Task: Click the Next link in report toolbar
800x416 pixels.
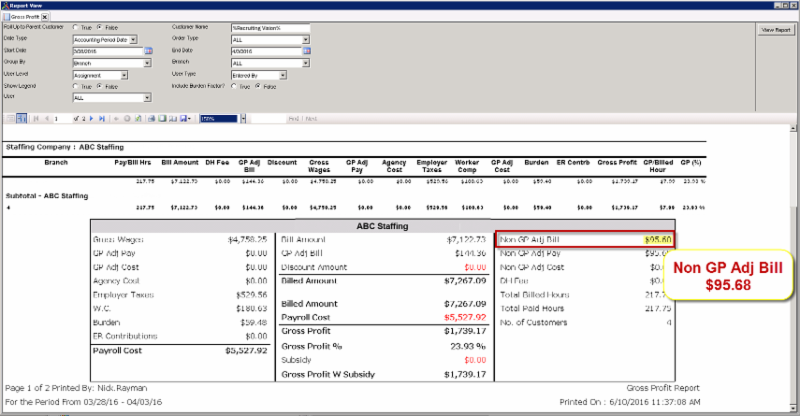Action: [311, 119]
